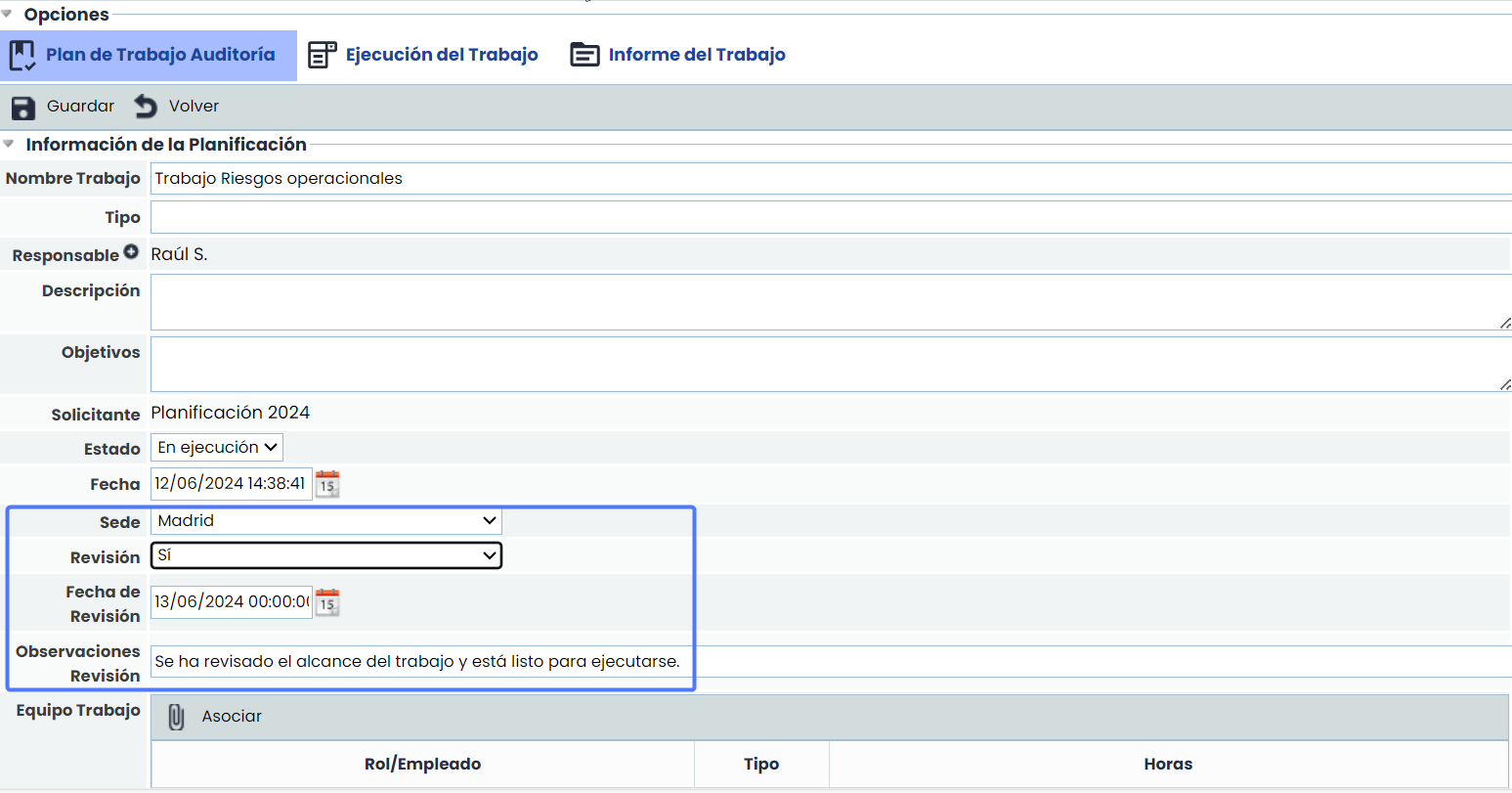Open the Estado dropdown showing En ejecución
Viewport: 1512px width, 793px height.
216,448
